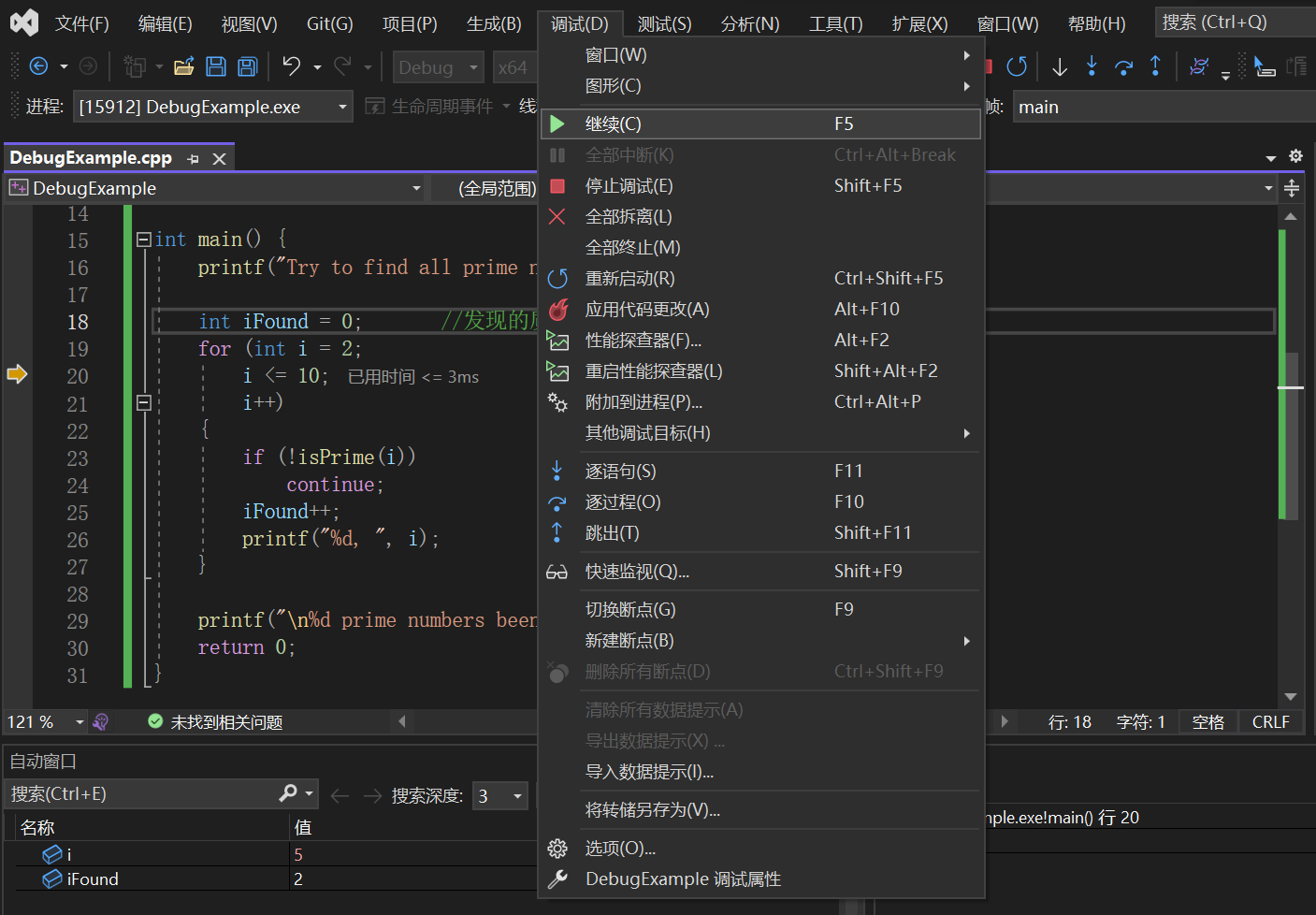
Task: Click the save all files icon
Action: click(248, 66)
